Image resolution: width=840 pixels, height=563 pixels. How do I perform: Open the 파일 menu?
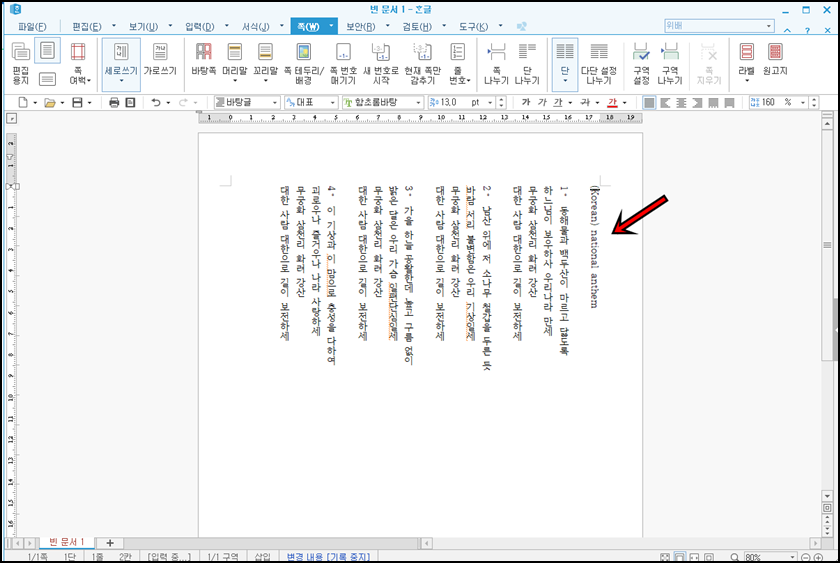(32, 27)
